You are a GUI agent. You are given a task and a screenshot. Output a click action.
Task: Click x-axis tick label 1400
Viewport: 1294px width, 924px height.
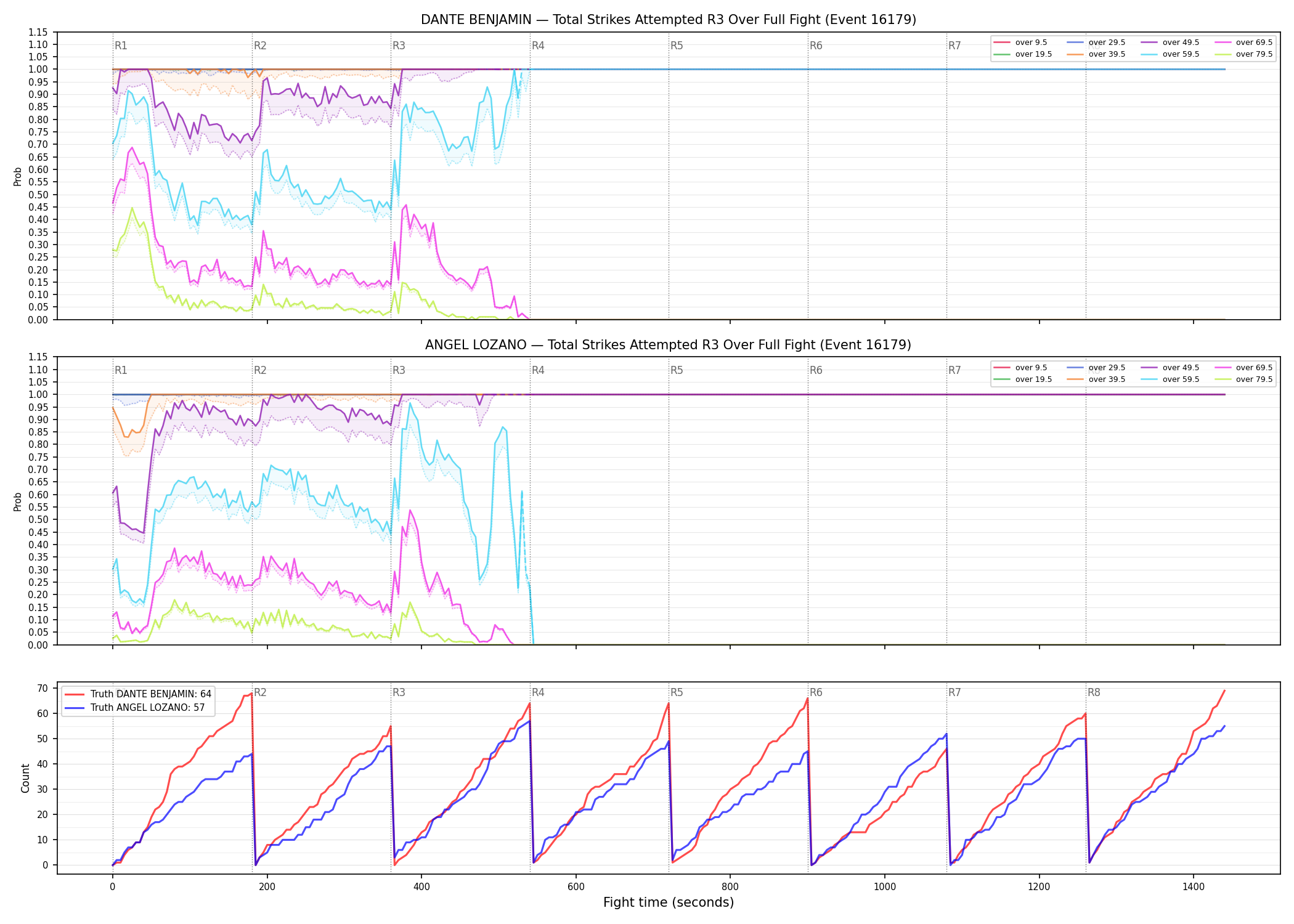[1194, 887]
